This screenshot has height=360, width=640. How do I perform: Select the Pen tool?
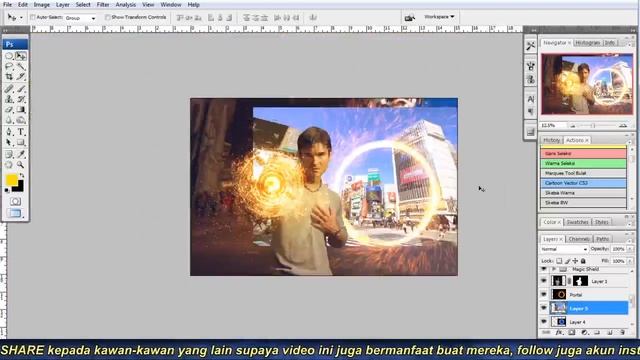[x=9, y=132]
